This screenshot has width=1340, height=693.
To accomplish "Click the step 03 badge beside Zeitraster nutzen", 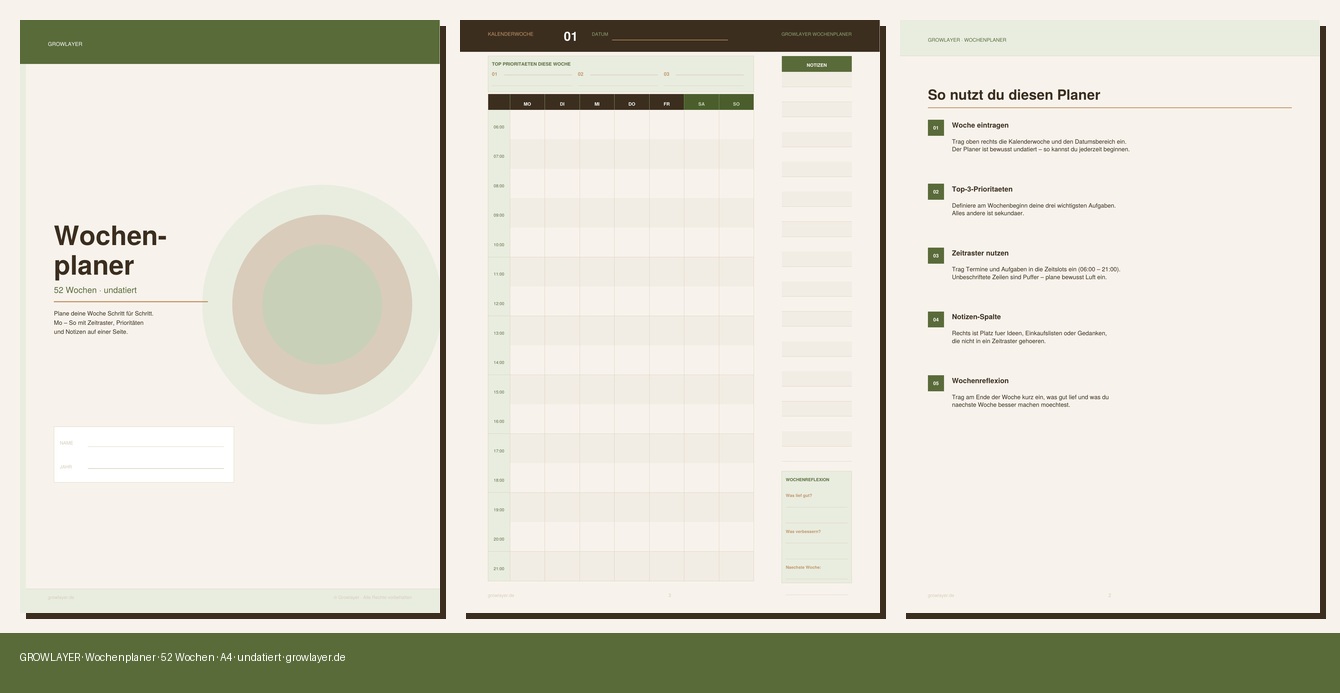I will coord(935,255).
